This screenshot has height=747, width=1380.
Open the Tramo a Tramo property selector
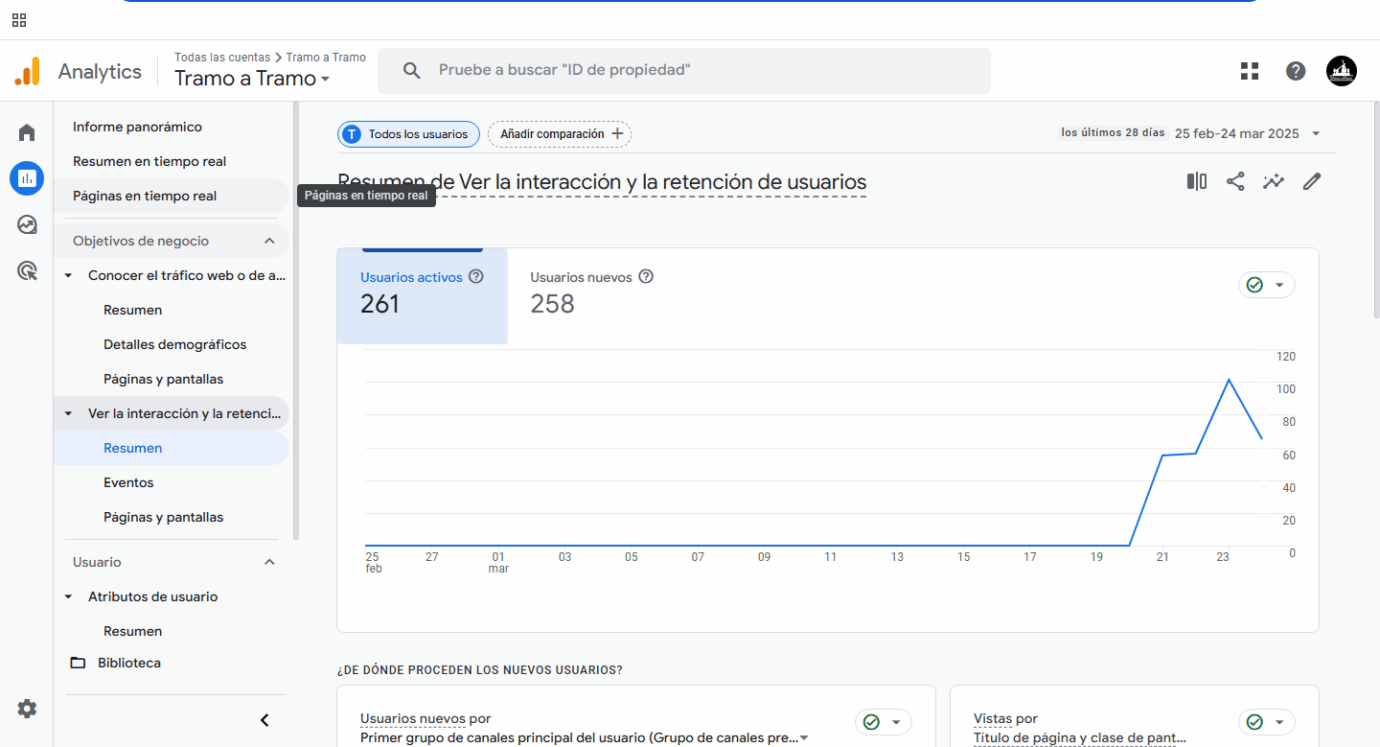tap(252, 79)
